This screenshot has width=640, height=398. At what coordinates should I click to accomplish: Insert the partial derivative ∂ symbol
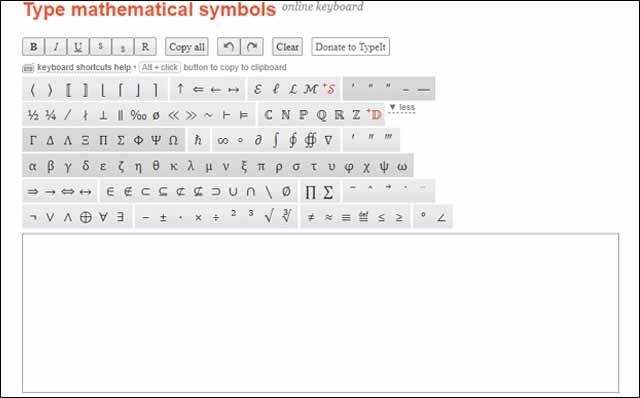[258, 140]
